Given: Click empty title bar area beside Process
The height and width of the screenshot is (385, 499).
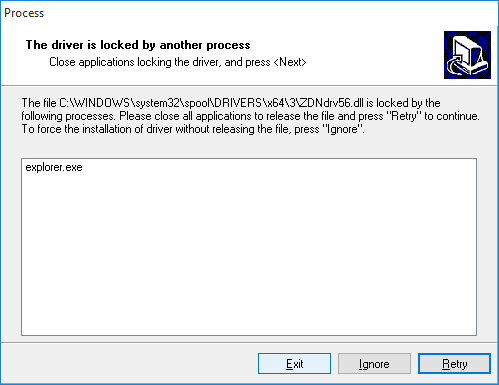Looking at the screenshot, I should coord(267,13).
